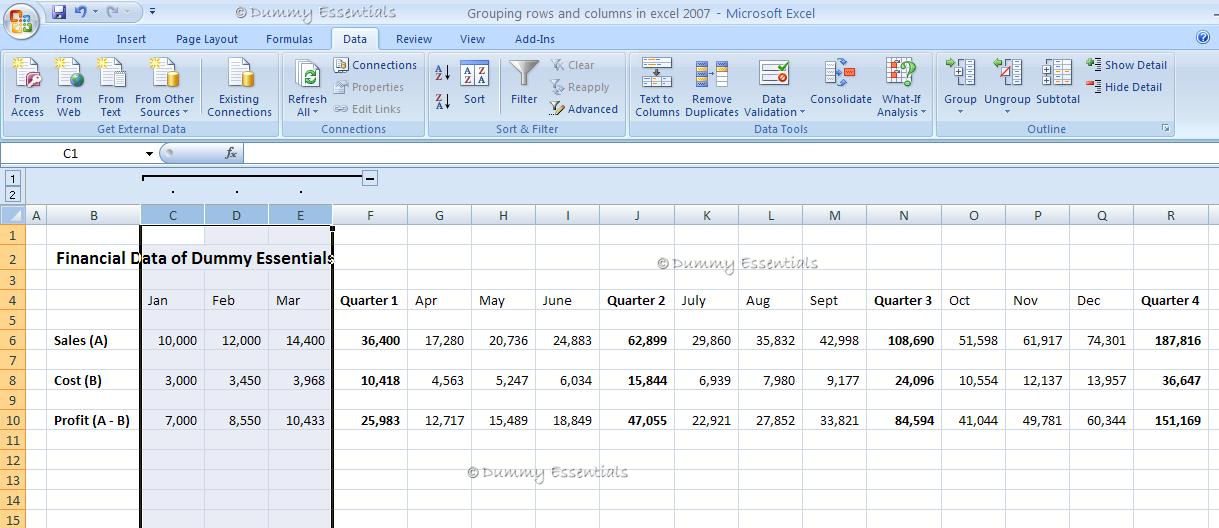
Task: Open the Subtotal command
Action: click(x=1058, y=84)
